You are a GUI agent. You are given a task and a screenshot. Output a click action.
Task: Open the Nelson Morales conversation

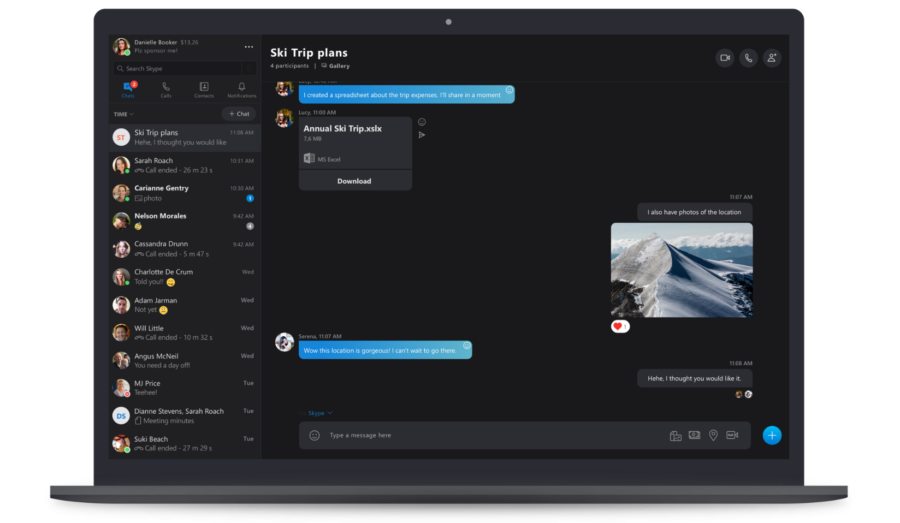[x=185, y=221]
